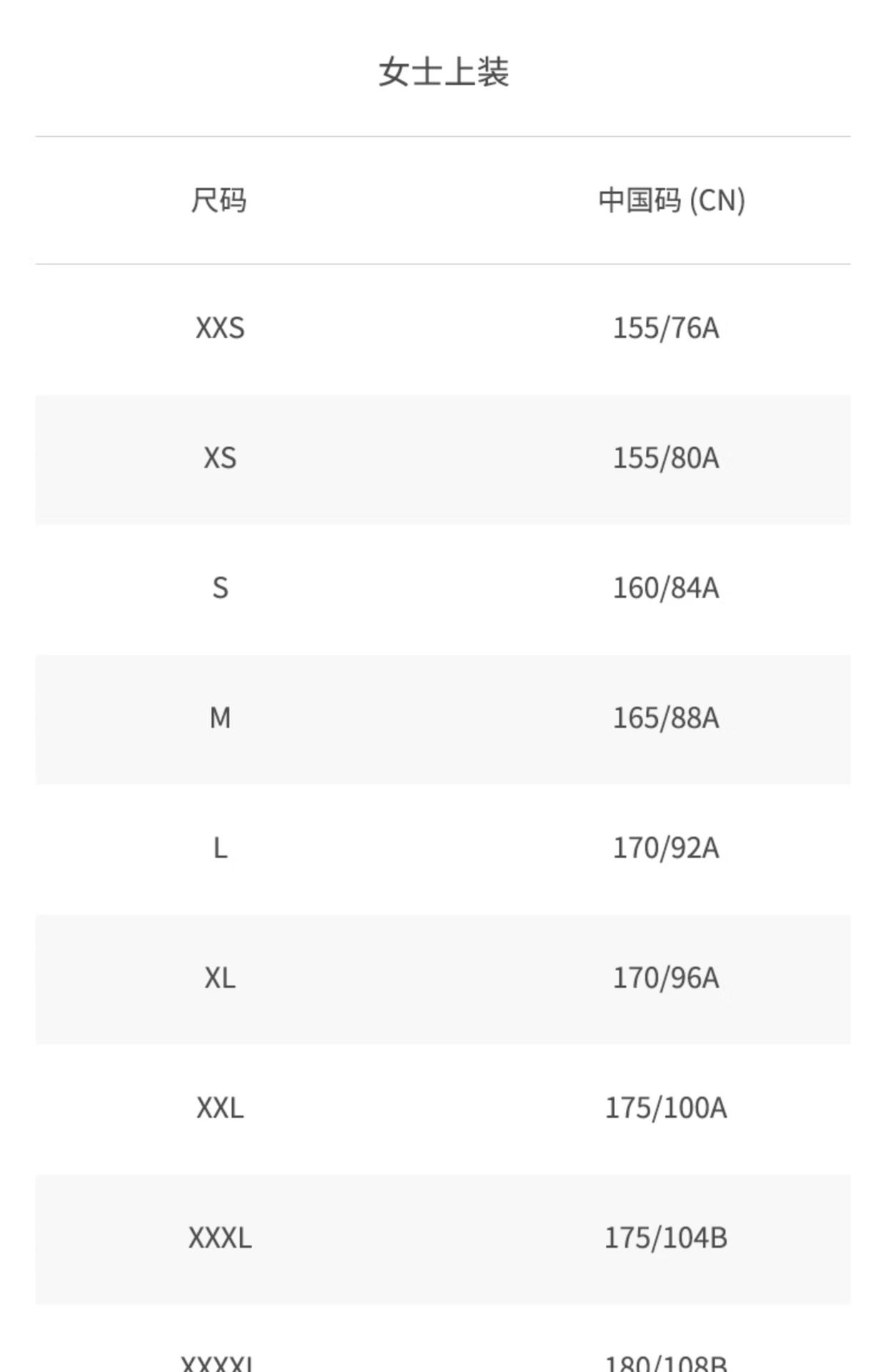Click the 175/100A value
The width and height of the screenshot is (886, 1372).
point(666,1108)
